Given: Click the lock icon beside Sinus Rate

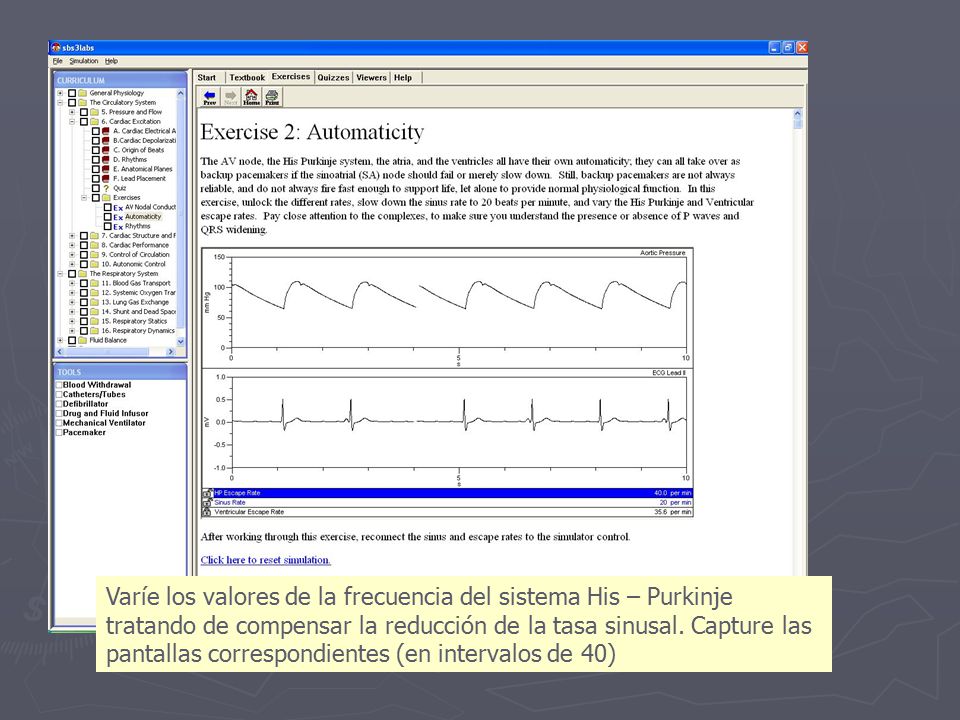Looking at the screenshot, I should pyautogui.click(x=208, y=503).
